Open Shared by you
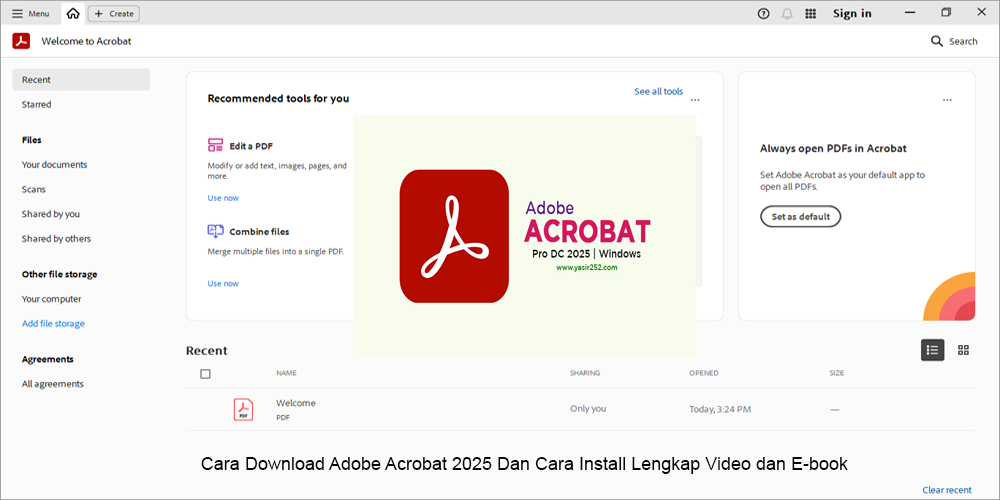 coord(50,214)
